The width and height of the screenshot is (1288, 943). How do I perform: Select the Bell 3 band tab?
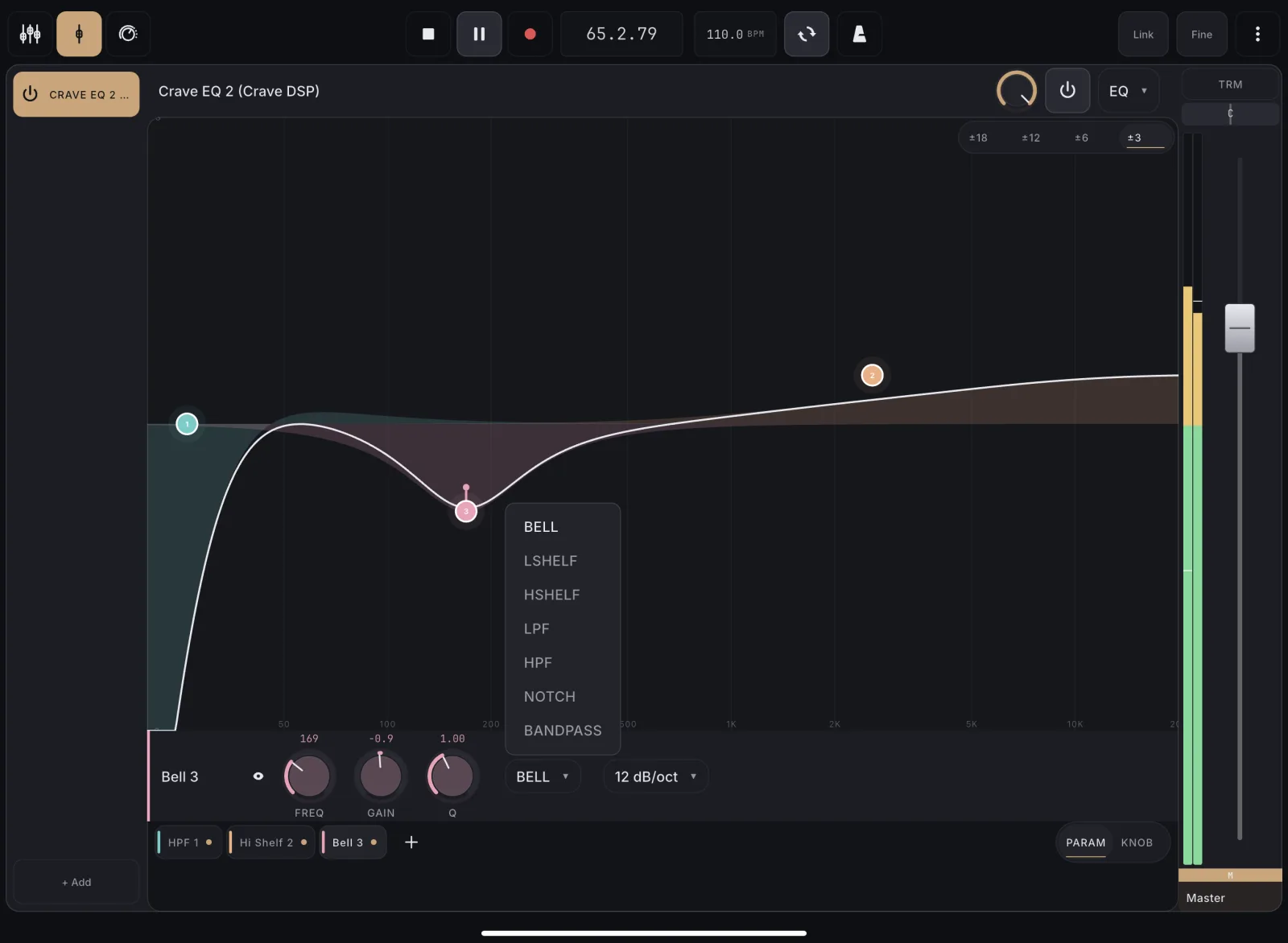353,842
